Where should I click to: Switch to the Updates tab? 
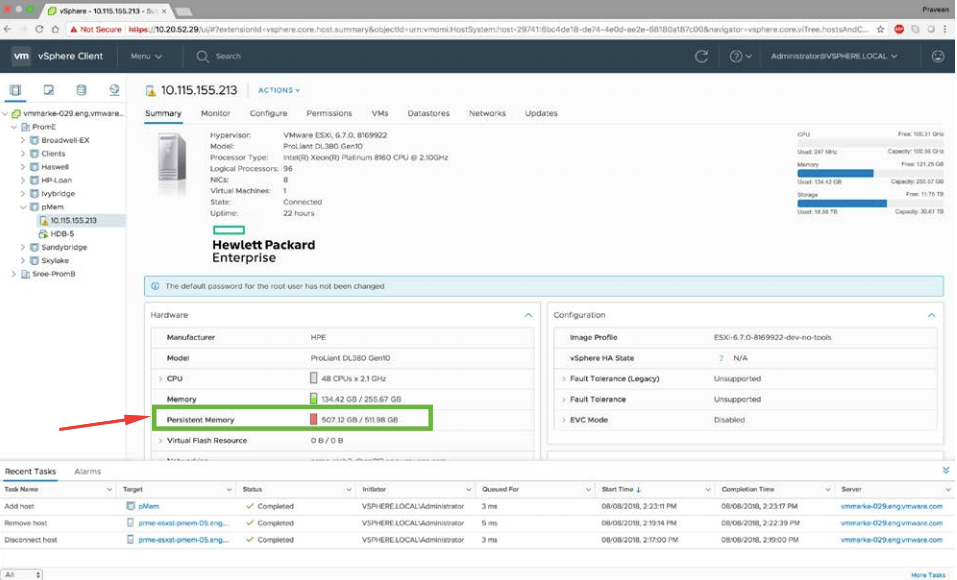point(541,113)
